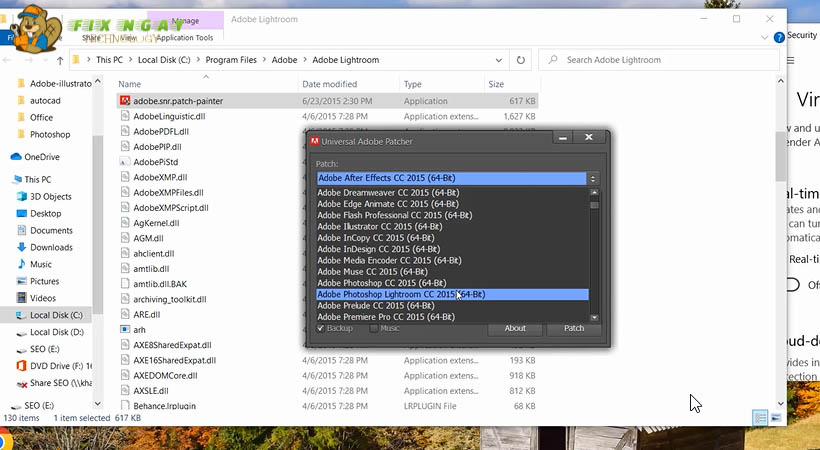Screen dimensions: 820x450
Task: Open the Patch product combo box
Action: coord(458,178)
